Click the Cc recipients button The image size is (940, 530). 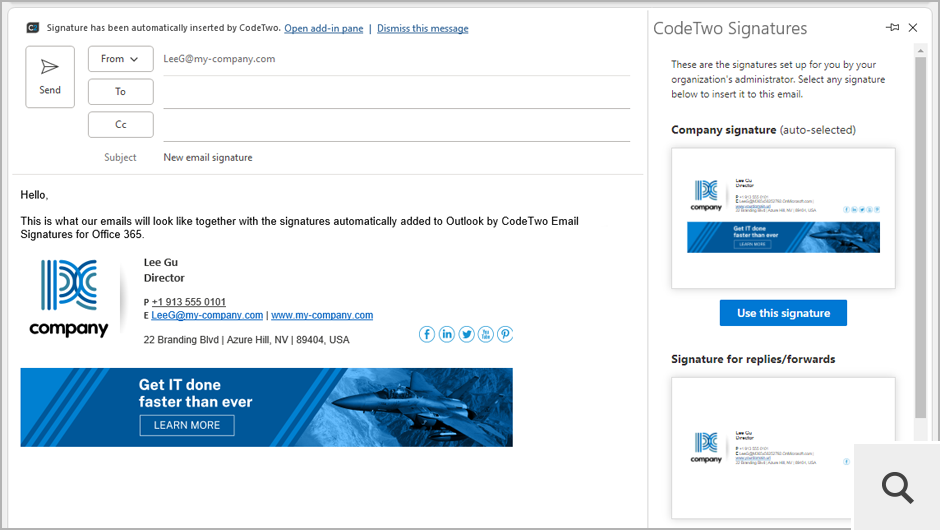120,125
